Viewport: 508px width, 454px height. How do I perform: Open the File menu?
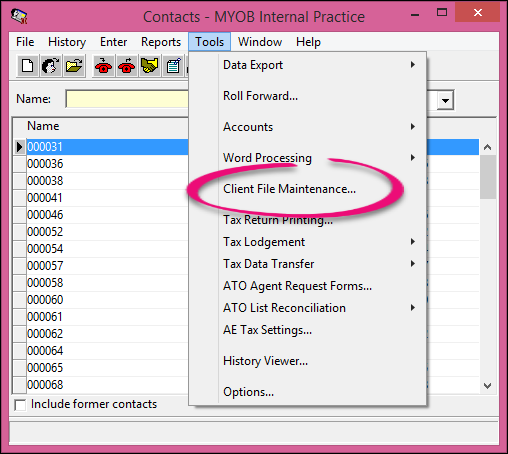(x=25, y=42)
